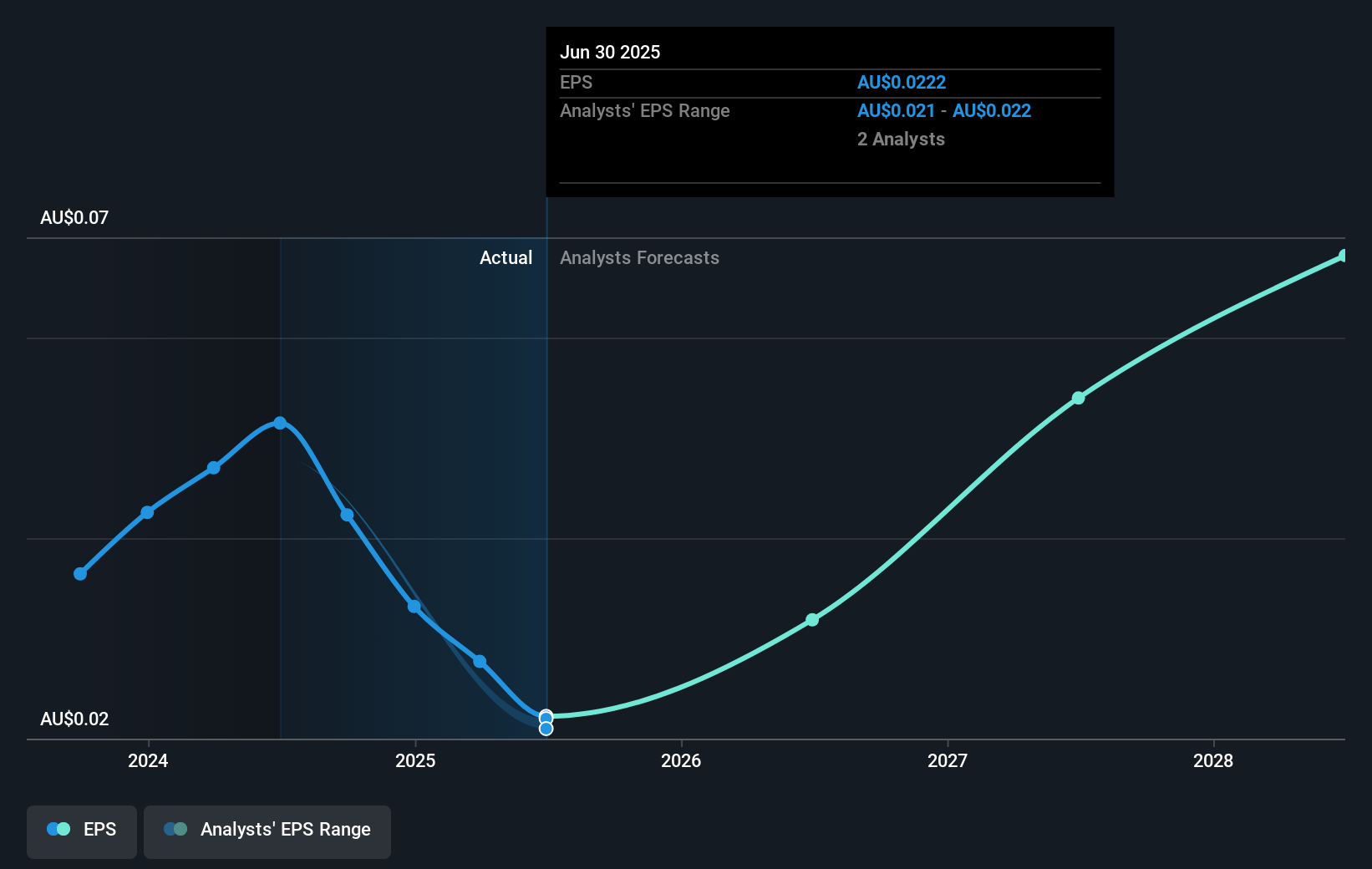
Task: Click the final 2028 forecast endpoint
Action: click(1343, 256)
